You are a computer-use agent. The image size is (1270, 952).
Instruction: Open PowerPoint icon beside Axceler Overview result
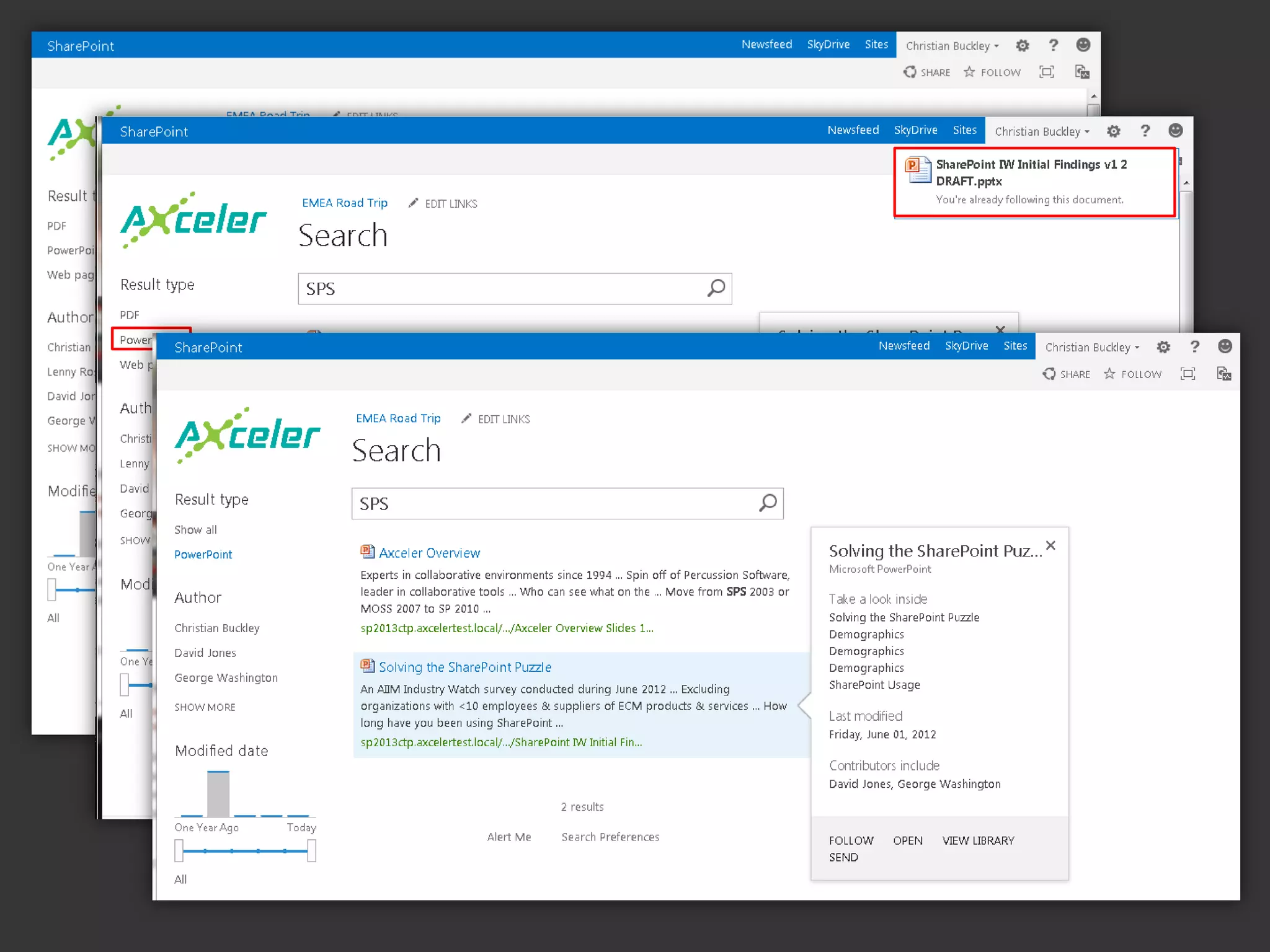click(x=367, y=552)
